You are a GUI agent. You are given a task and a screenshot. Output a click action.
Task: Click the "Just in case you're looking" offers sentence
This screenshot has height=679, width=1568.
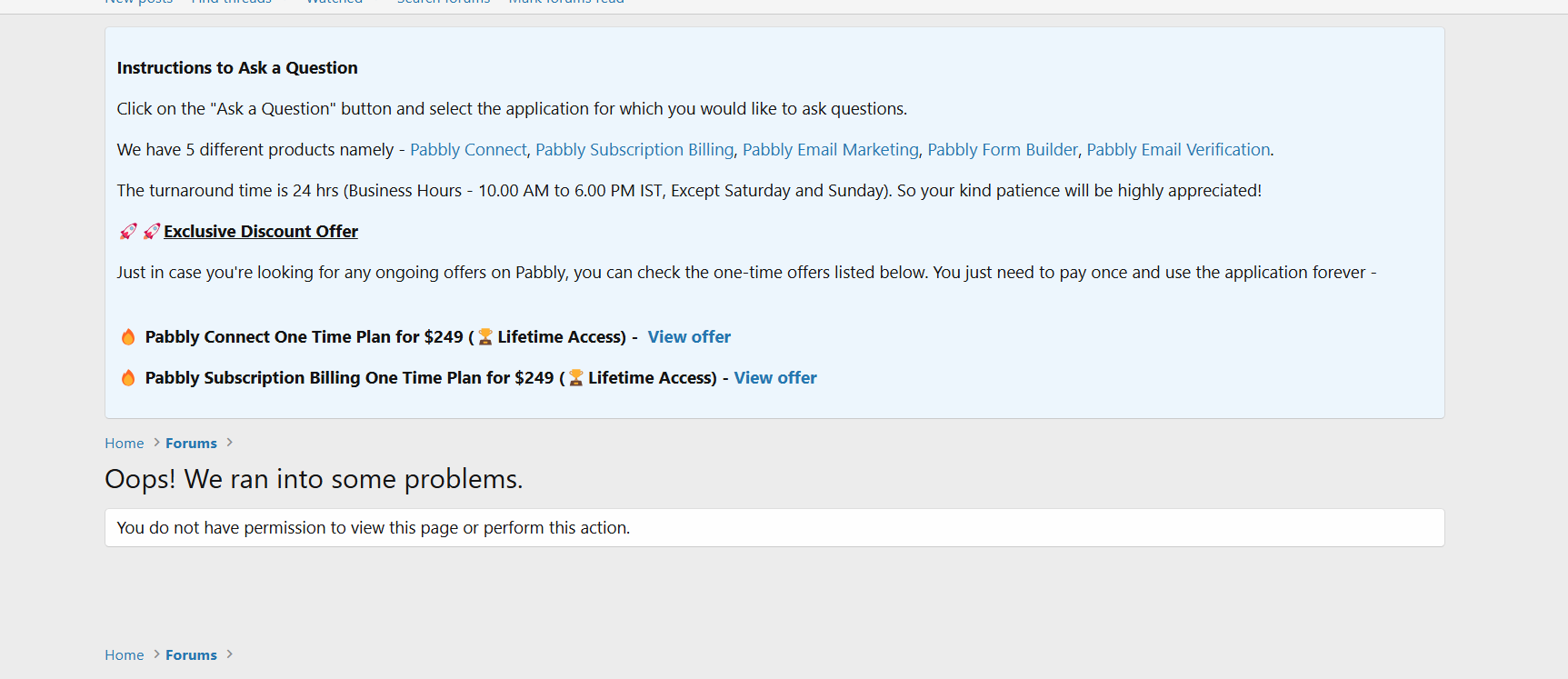(746, 273)
